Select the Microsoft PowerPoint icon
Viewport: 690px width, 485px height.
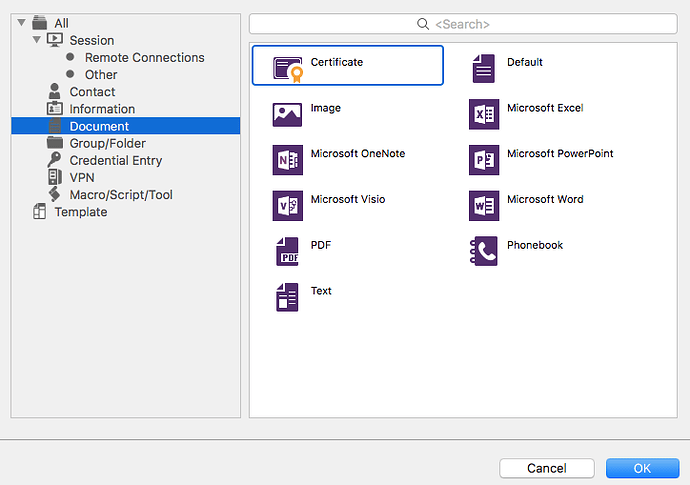tap(484, 160)
